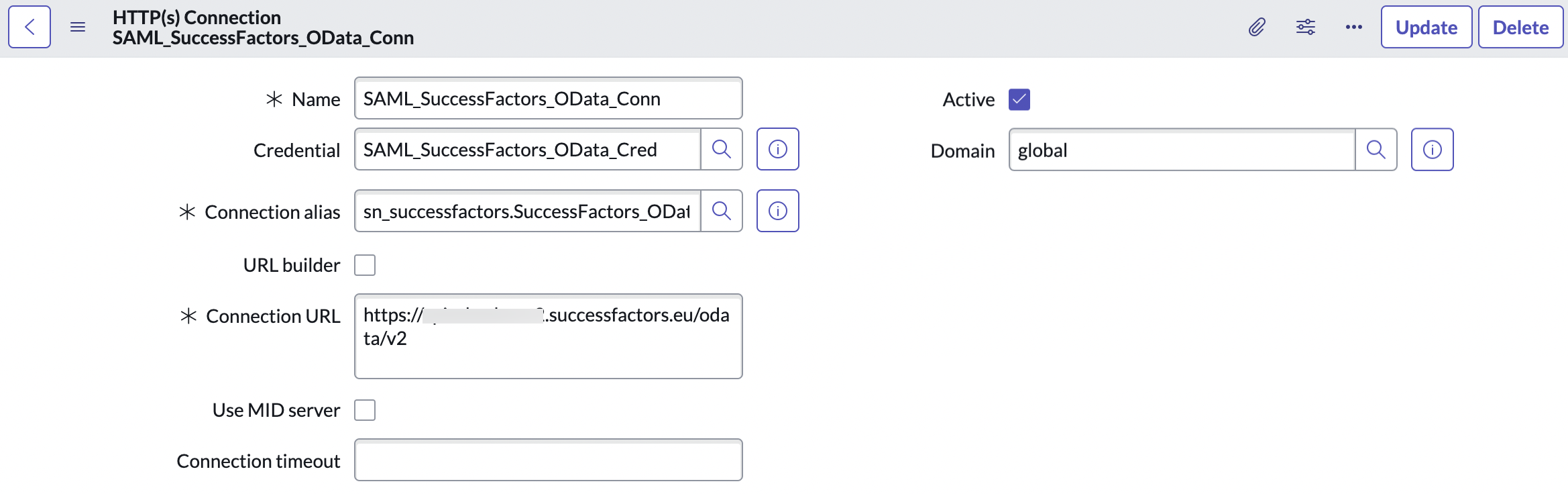Click the Connection alias field
The height and width of the screenshot is (494, 1568).
[x=528, y=211]
